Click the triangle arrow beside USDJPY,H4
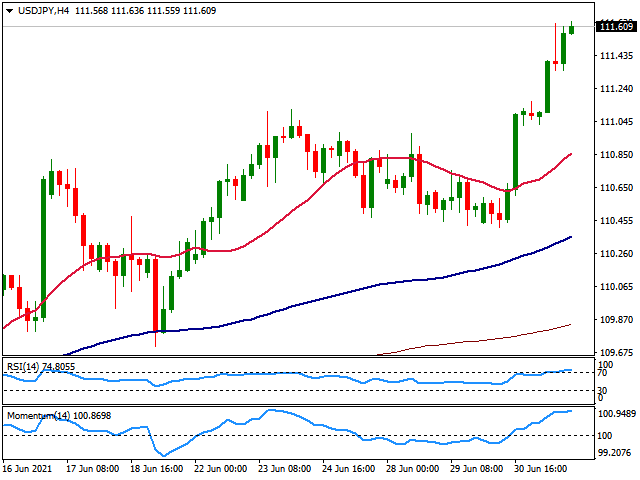 point(10,11)
